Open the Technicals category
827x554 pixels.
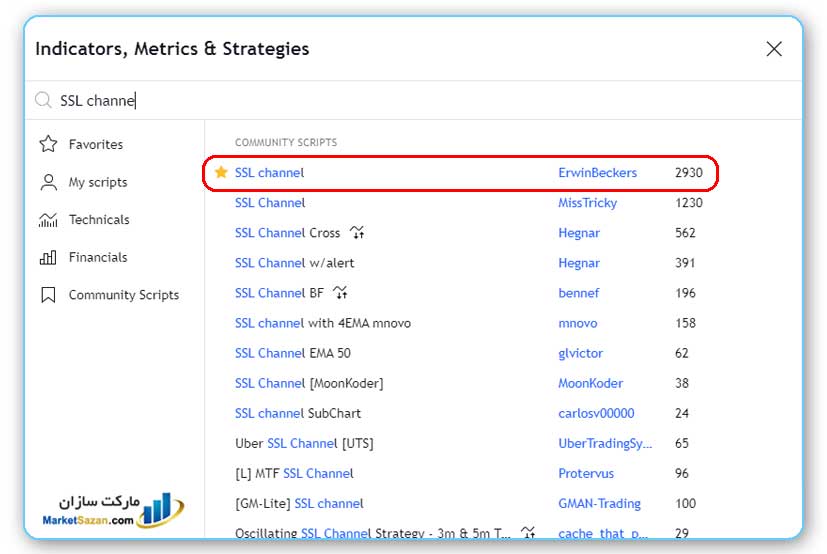(x=99, y=220)
